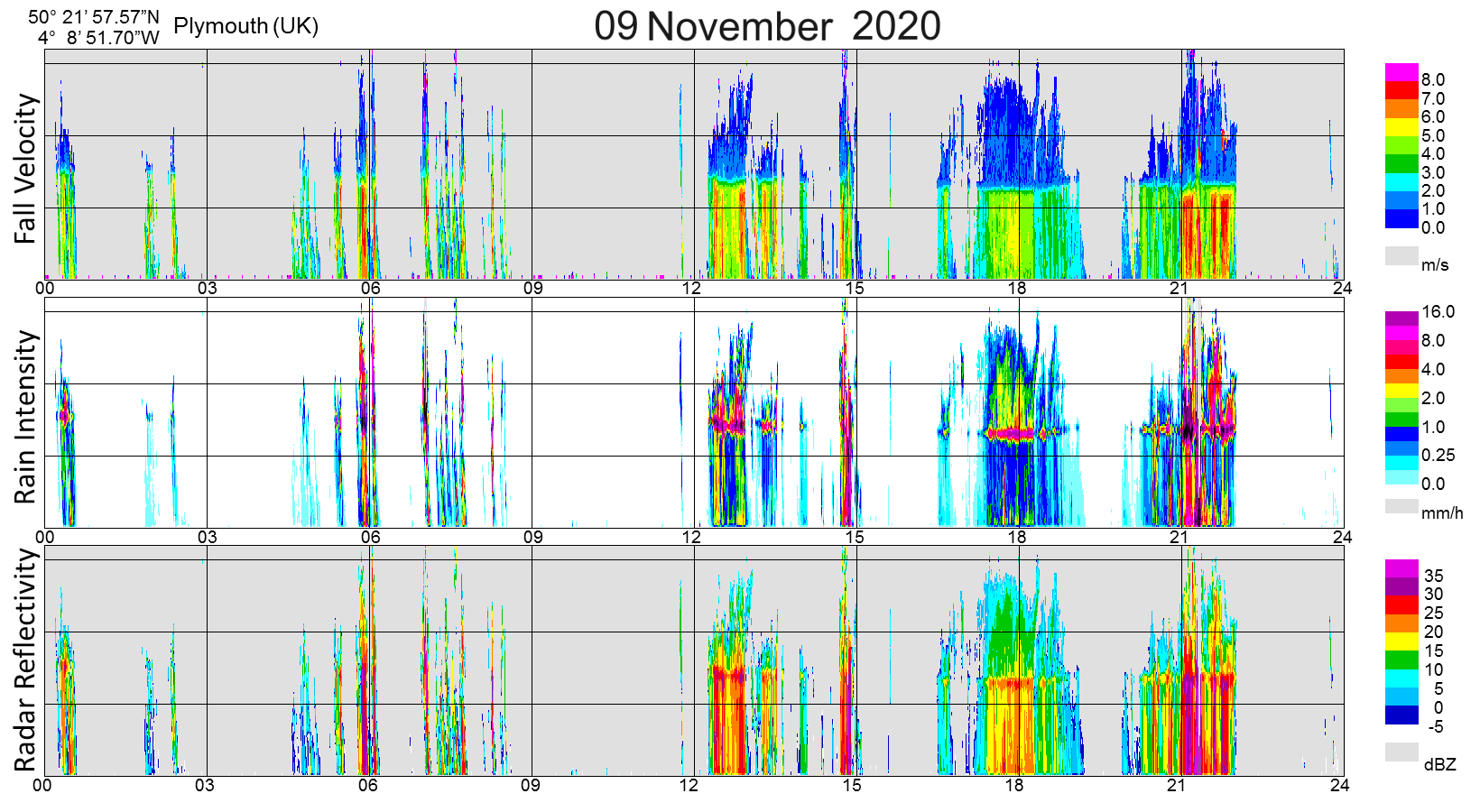Click the longitude text "4° 8' 51.70"W"

(x=98, y=37)
